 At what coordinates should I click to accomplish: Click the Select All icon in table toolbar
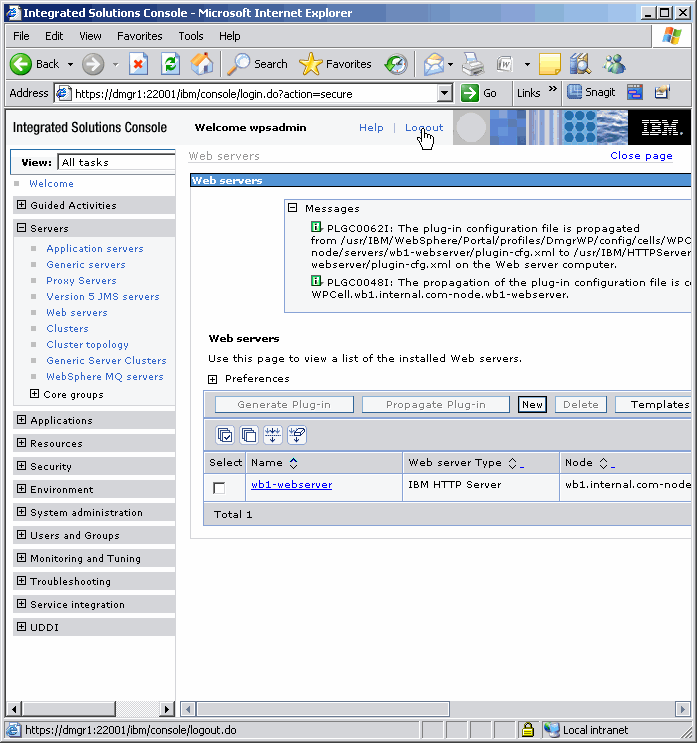tap(226, 435)
